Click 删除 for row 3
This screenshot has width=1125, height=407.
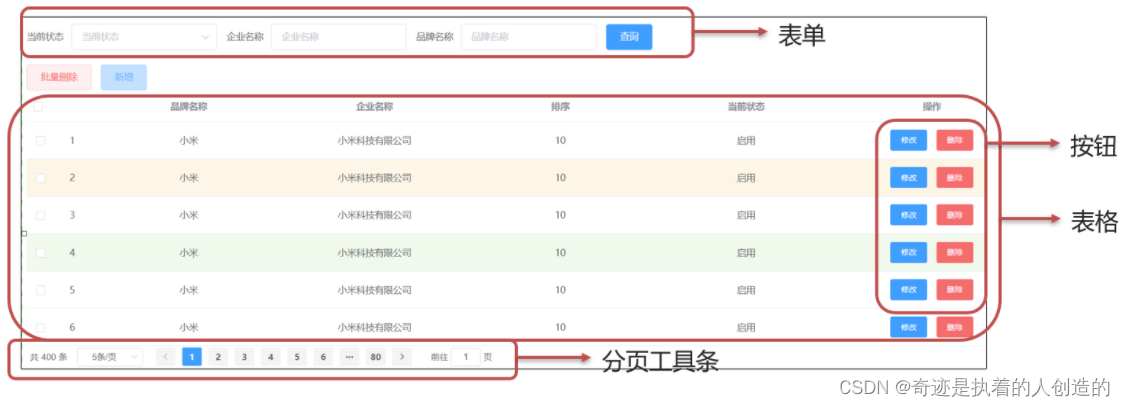coord(954,215)
